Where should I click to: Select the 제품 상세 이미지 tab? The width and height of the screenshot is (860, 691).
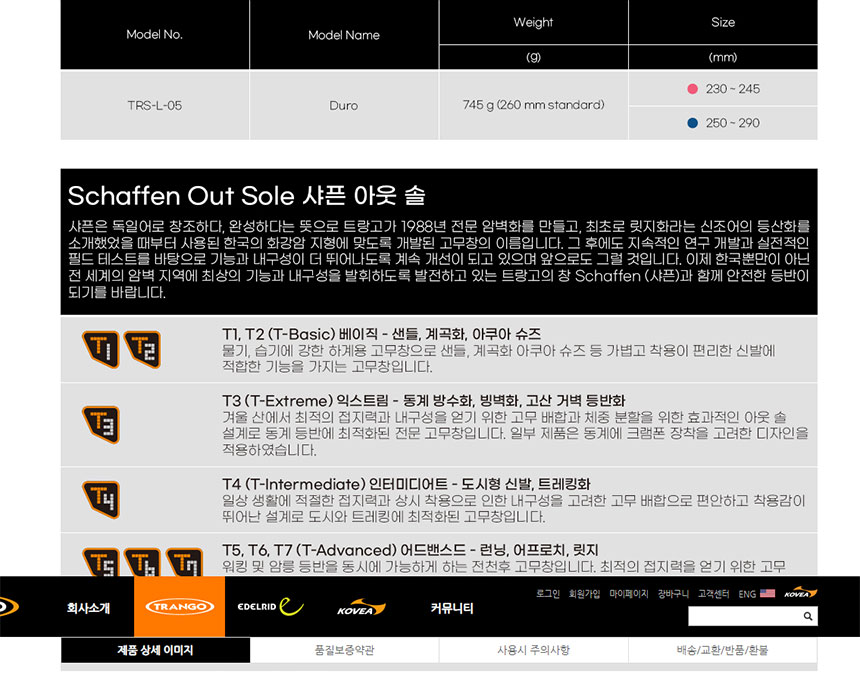(x=155, y=650)
